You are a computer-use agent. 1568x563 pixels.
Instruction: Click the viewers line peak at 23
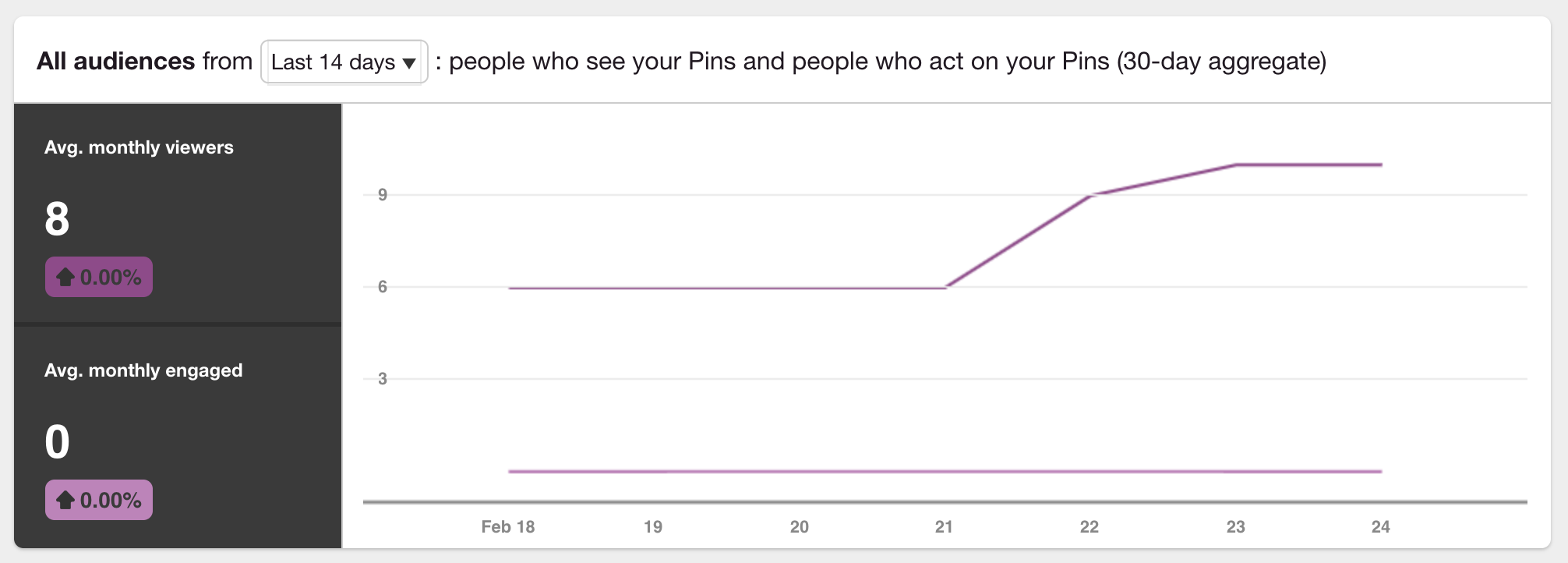click(x=1236, y=165)
